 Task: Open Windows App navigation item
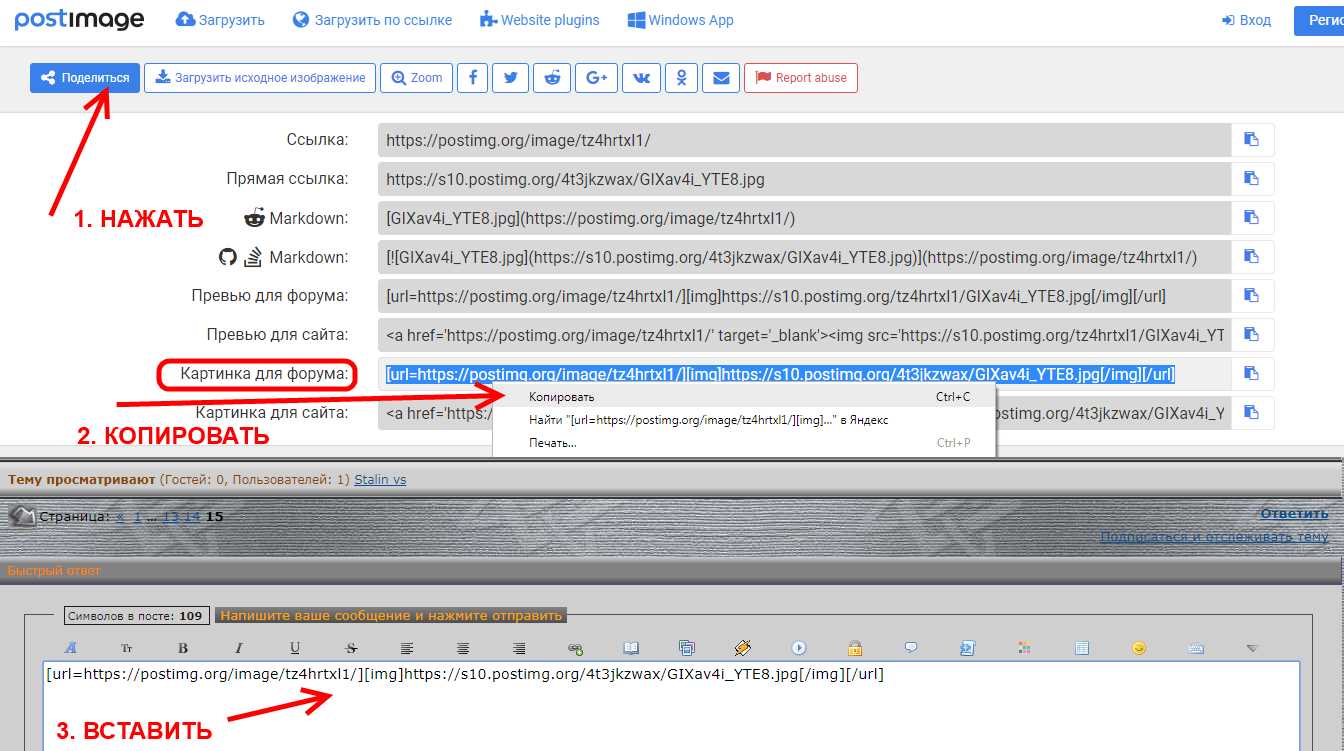[x=680, y=20]
